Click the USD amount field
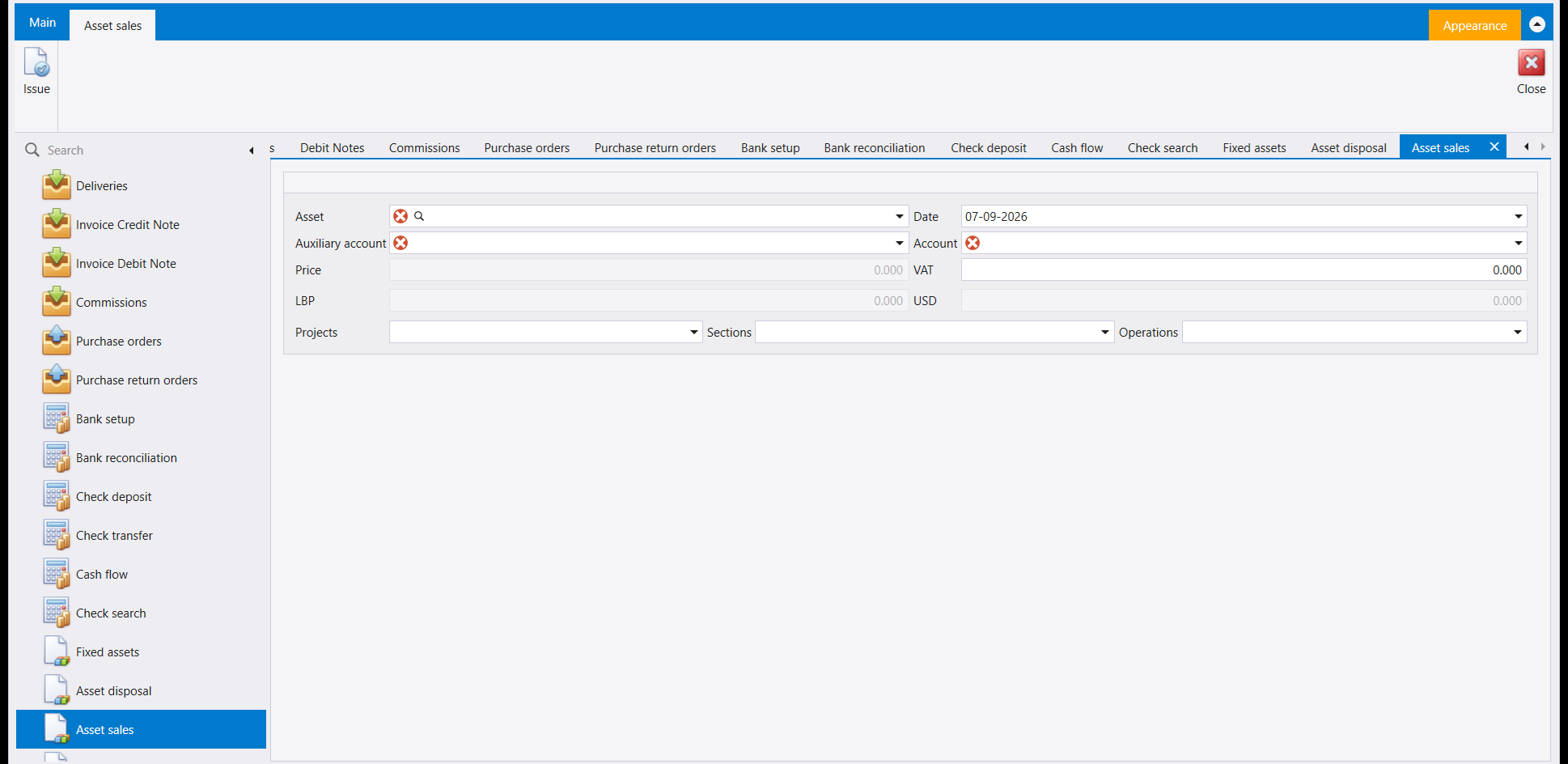Image resolution: width=1568 pixels, height=764 pixels. point(1244,300)
